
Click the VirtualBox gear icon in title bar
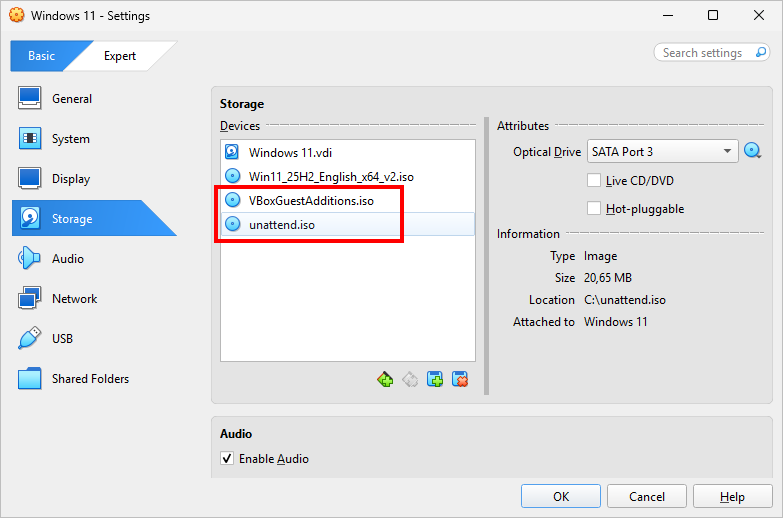[16, 15]
